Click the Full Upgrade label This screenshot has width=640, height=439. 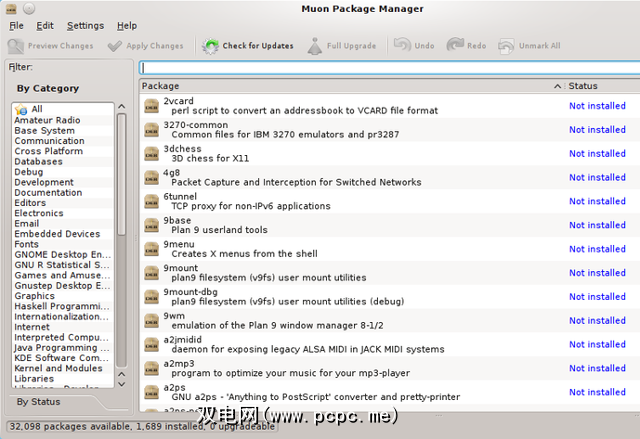click(x=351, y=46)
